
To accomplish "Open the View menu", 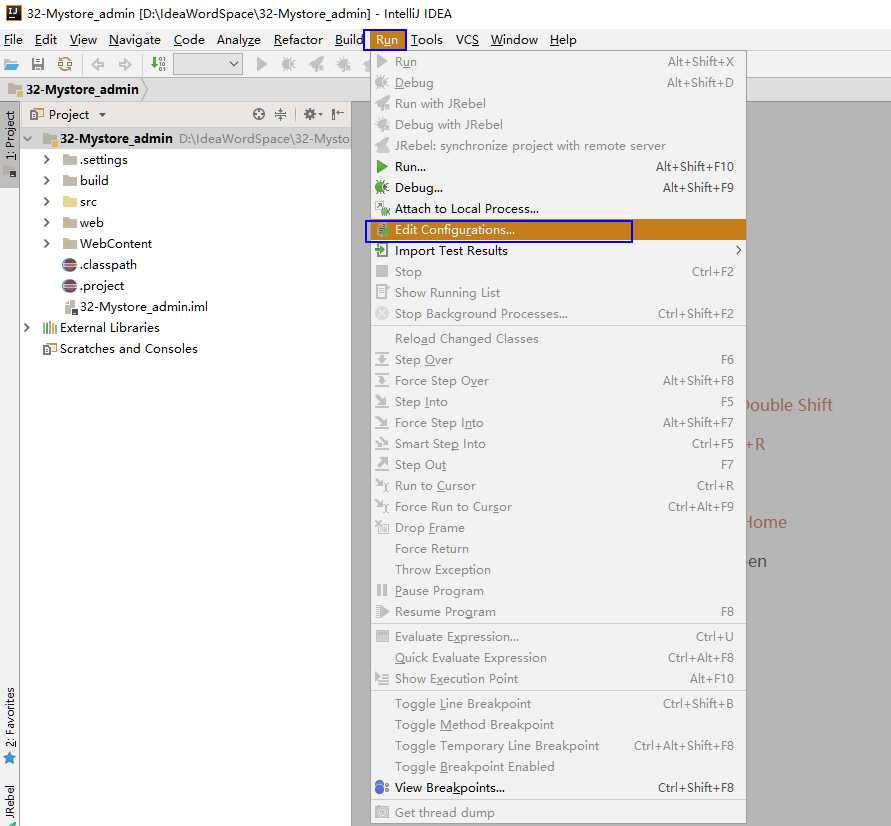I will (83, 40).
